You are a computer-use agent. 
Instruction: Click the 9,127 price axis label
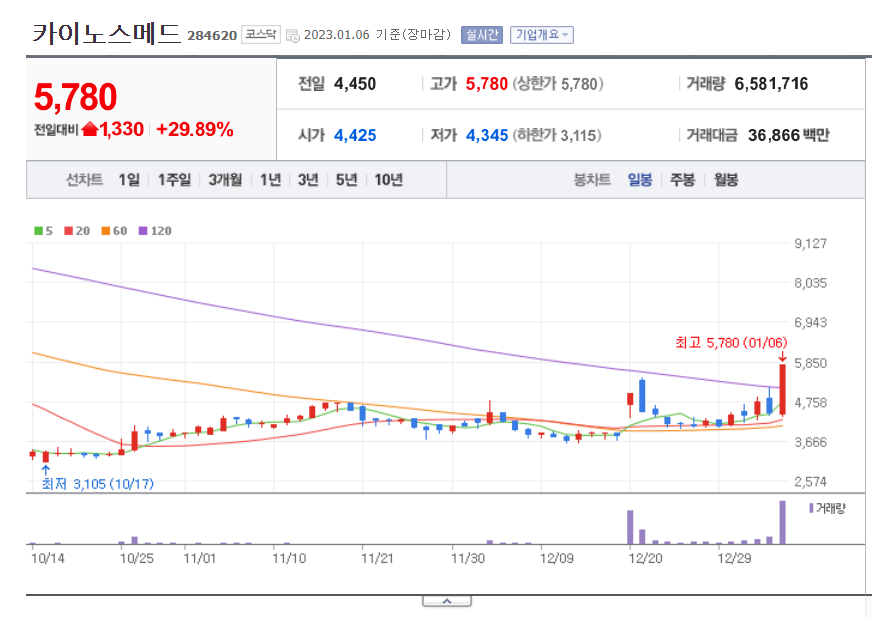point(810,243)
